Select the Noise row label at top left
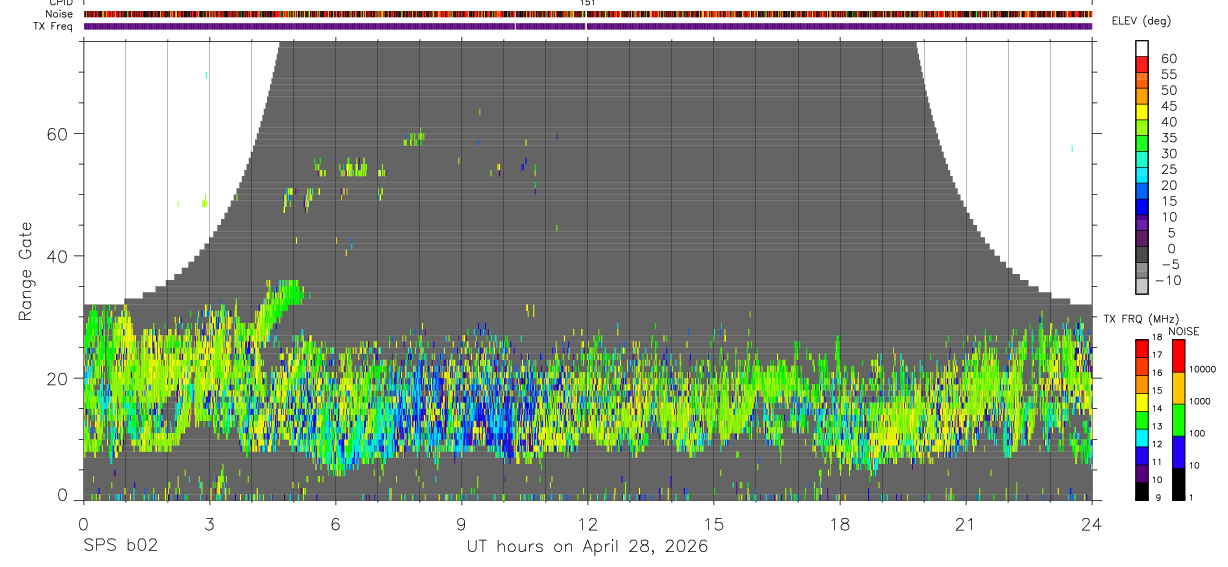The height and width of the screenshot is (567, 1228). coord(59,14)
